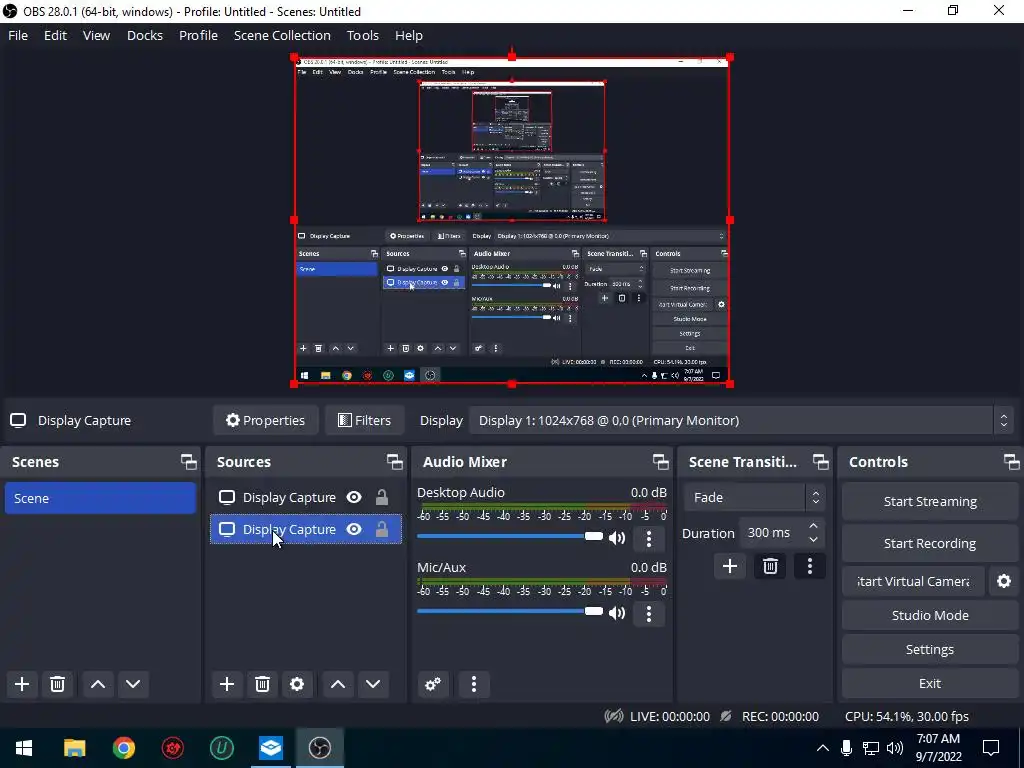
Task: Toggle system tray microphone icon
Action: 846,748
